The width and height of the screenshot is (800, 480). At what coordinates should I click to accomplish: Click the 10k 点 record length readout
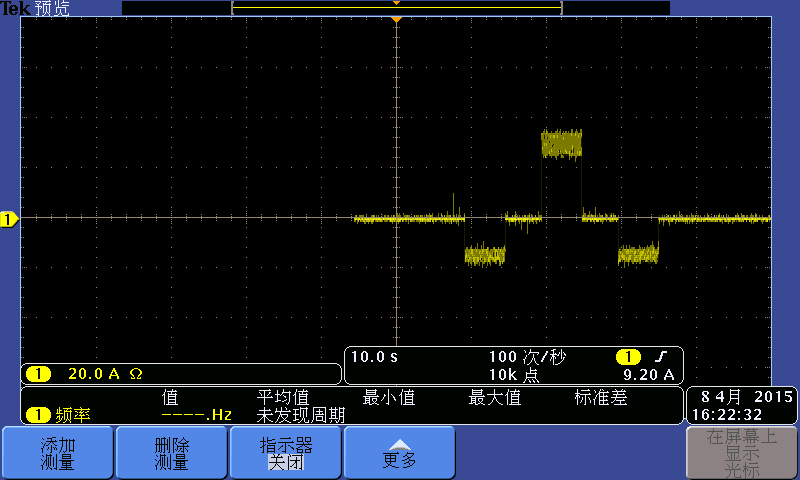click(x=514, y=375)
